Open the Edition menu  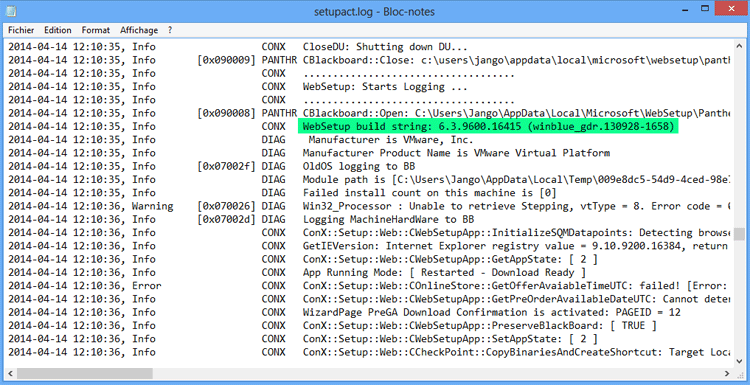click(58, 30)
